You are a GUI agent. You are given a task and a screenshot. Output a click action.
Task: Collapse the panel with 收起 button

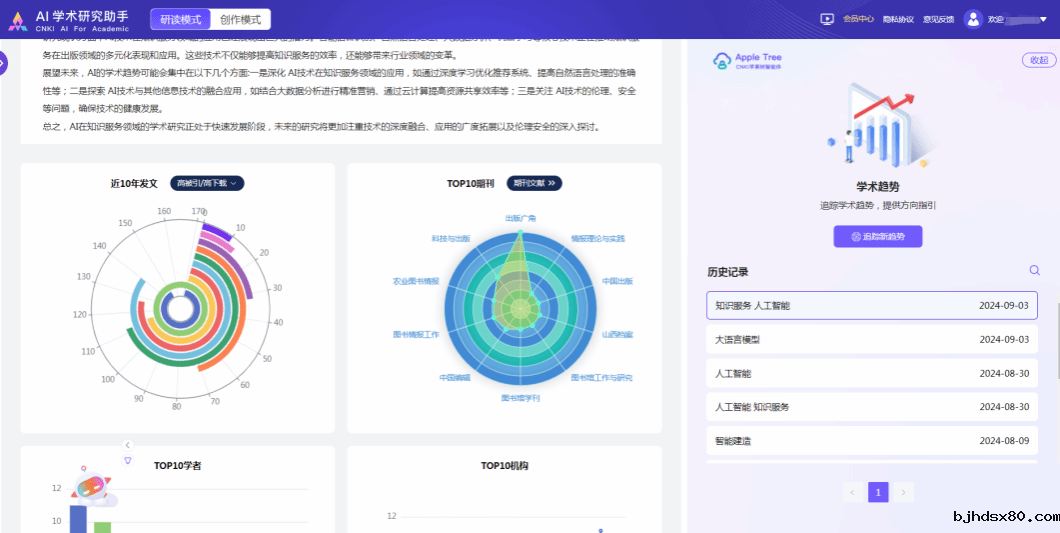[1038, 60]
